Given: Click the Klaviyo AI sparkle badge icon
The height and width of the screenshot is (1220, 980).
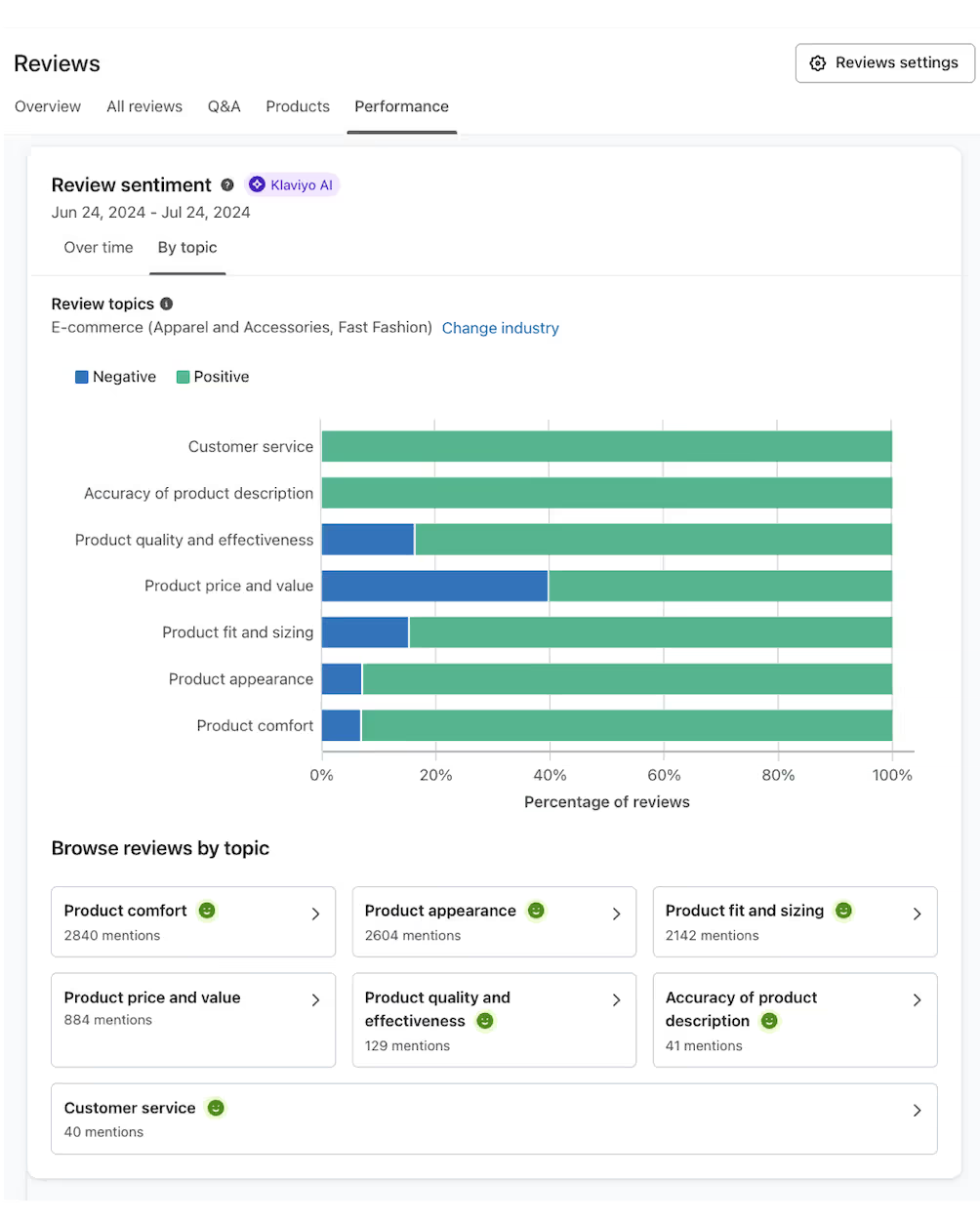Looking at the screenshot, I should point(257,184).
